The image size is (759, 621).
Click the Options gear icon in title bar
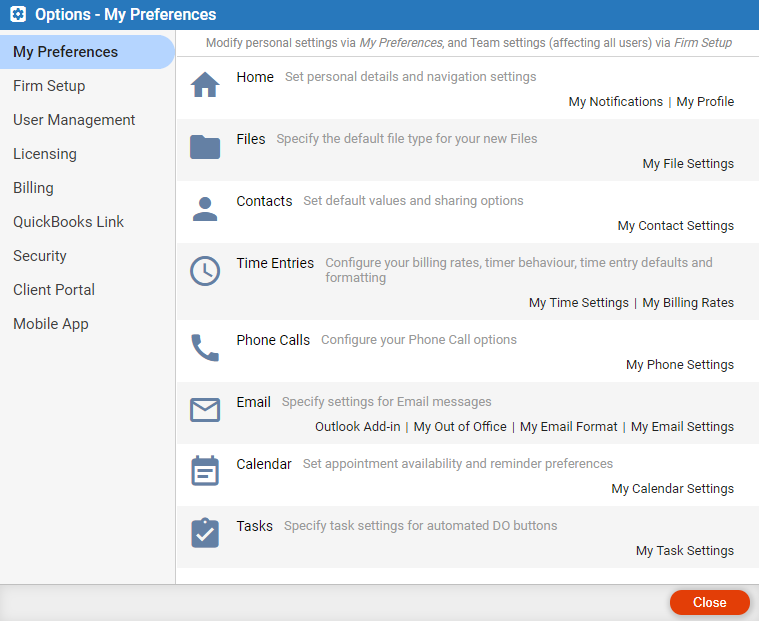pos(18,14)
